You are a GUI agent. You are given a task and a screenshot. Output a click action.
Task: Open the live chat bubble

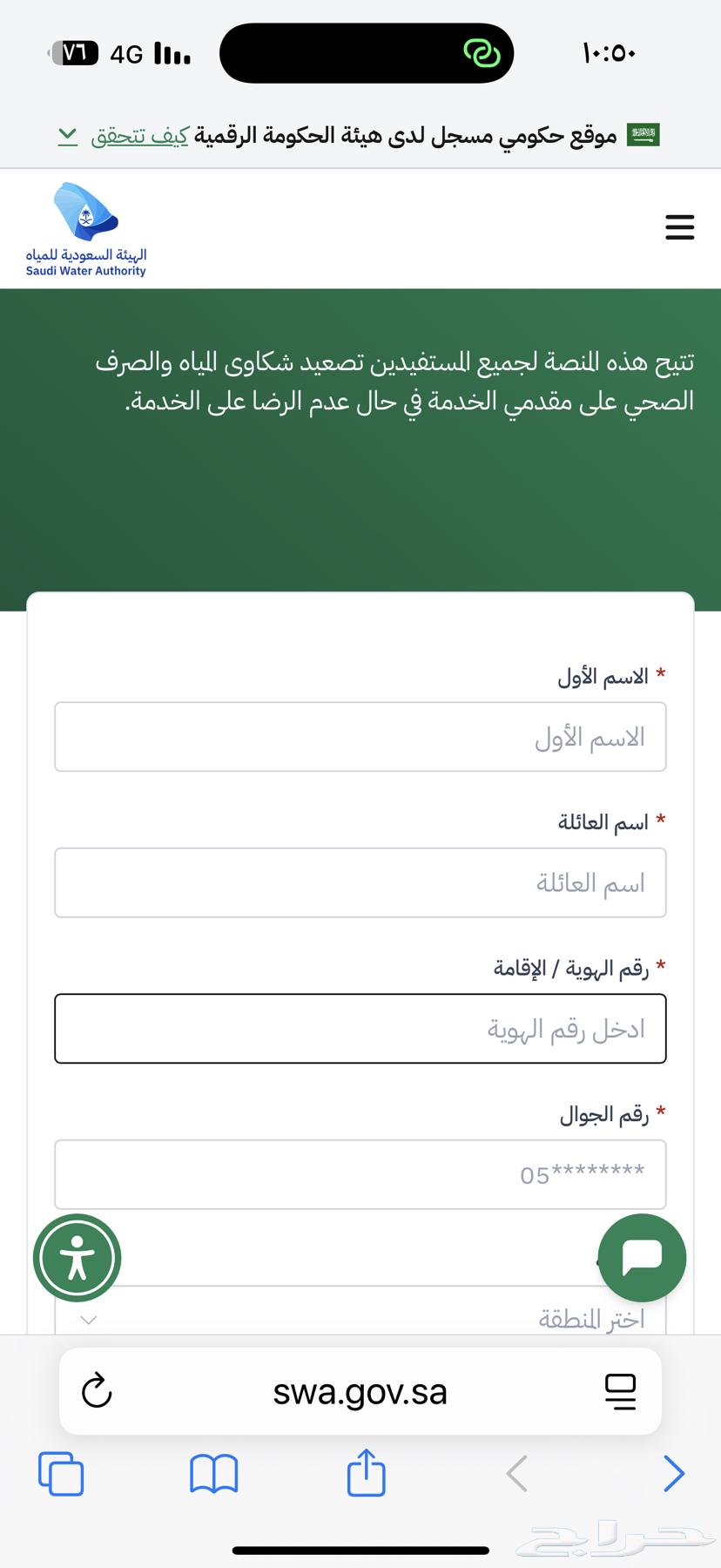(x=643, y=1257)
